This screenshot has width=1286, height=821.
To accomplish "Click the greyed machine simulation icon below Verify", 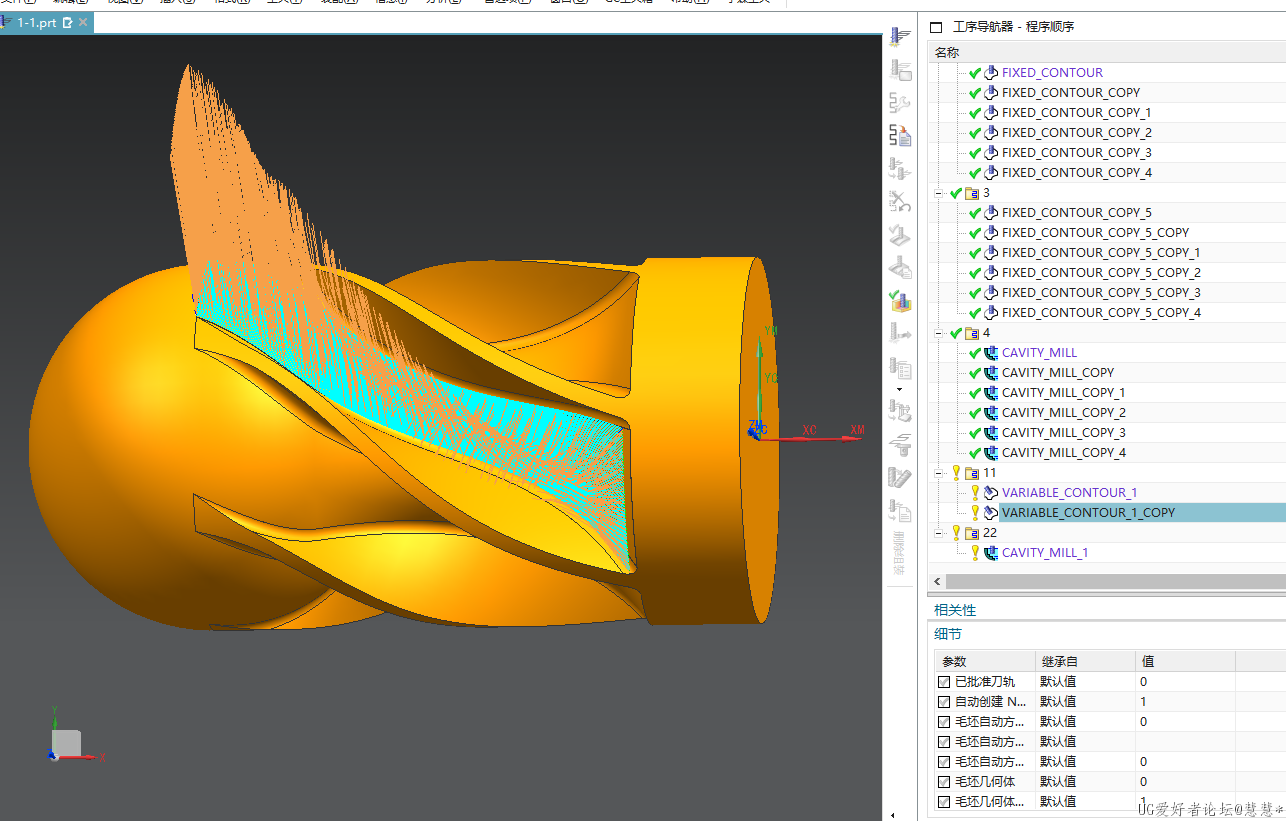I will 900,333.
